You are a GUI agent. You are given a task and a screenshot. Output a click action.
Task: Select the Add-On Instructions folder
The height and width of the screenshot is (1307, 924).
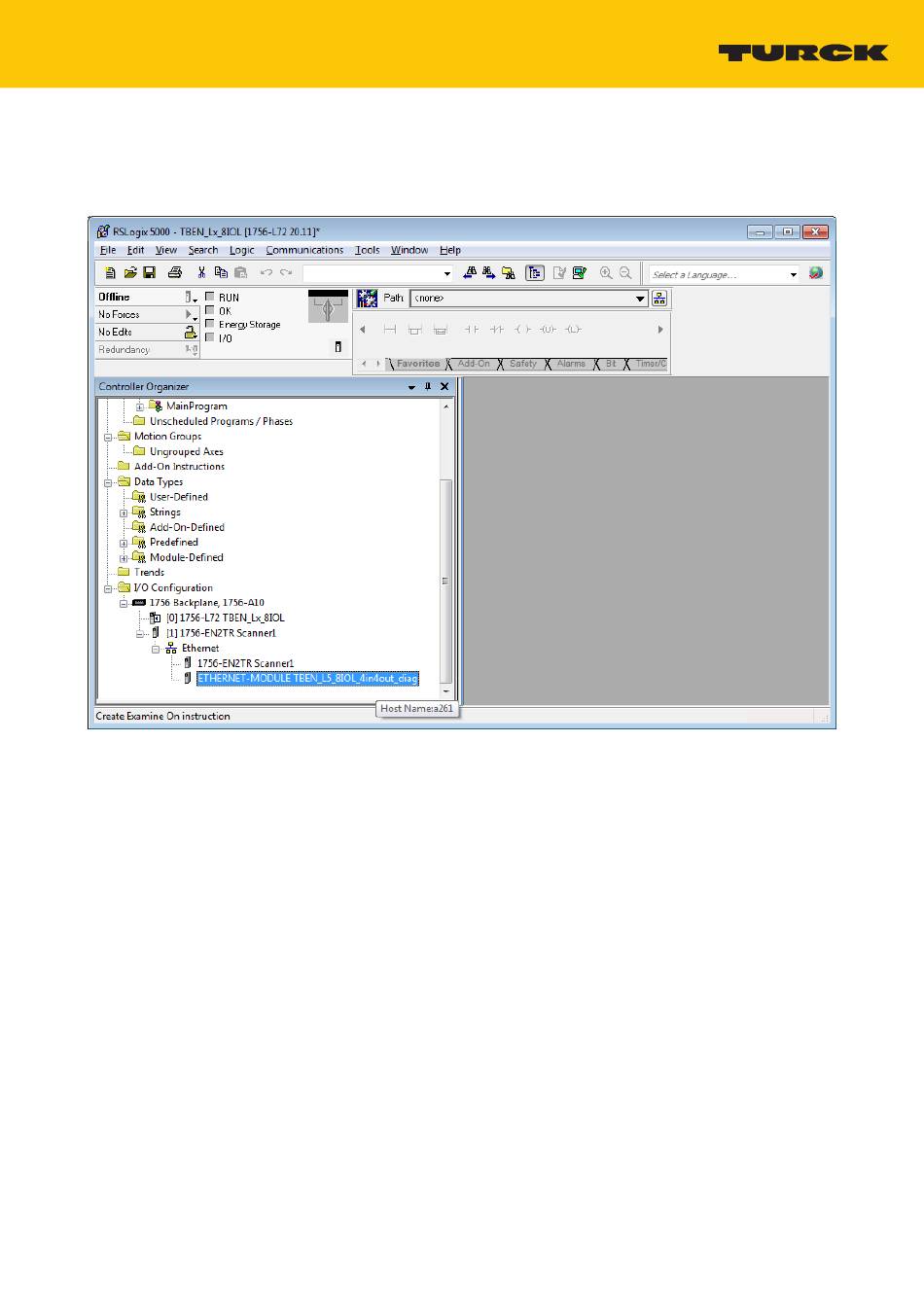click(179, 467)
